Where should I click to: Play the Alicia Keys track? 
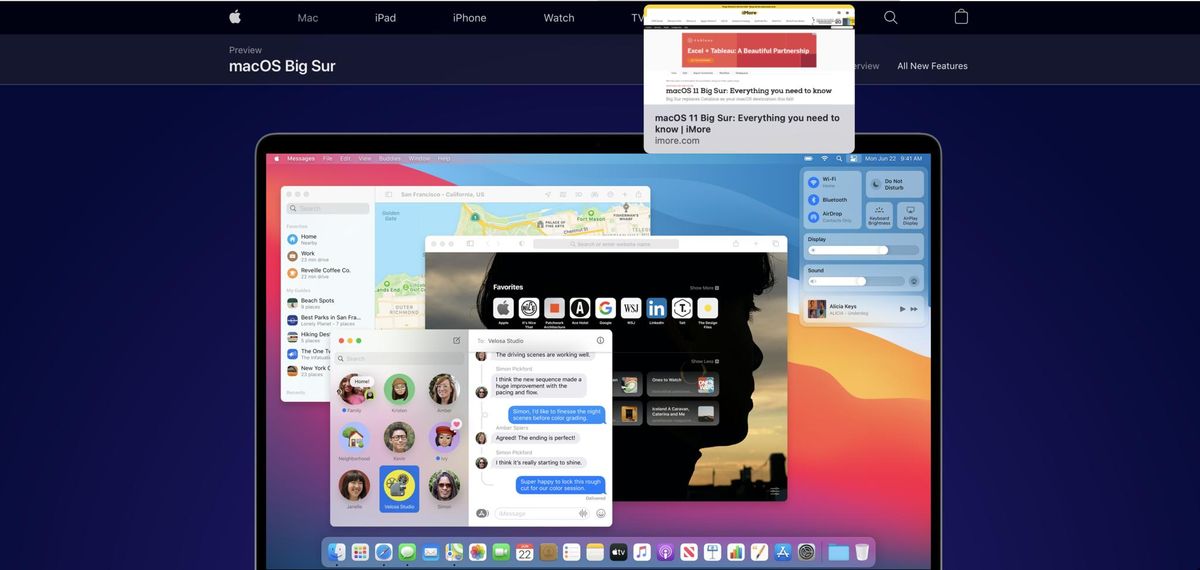pyautogui.click(x=903, y=309)
